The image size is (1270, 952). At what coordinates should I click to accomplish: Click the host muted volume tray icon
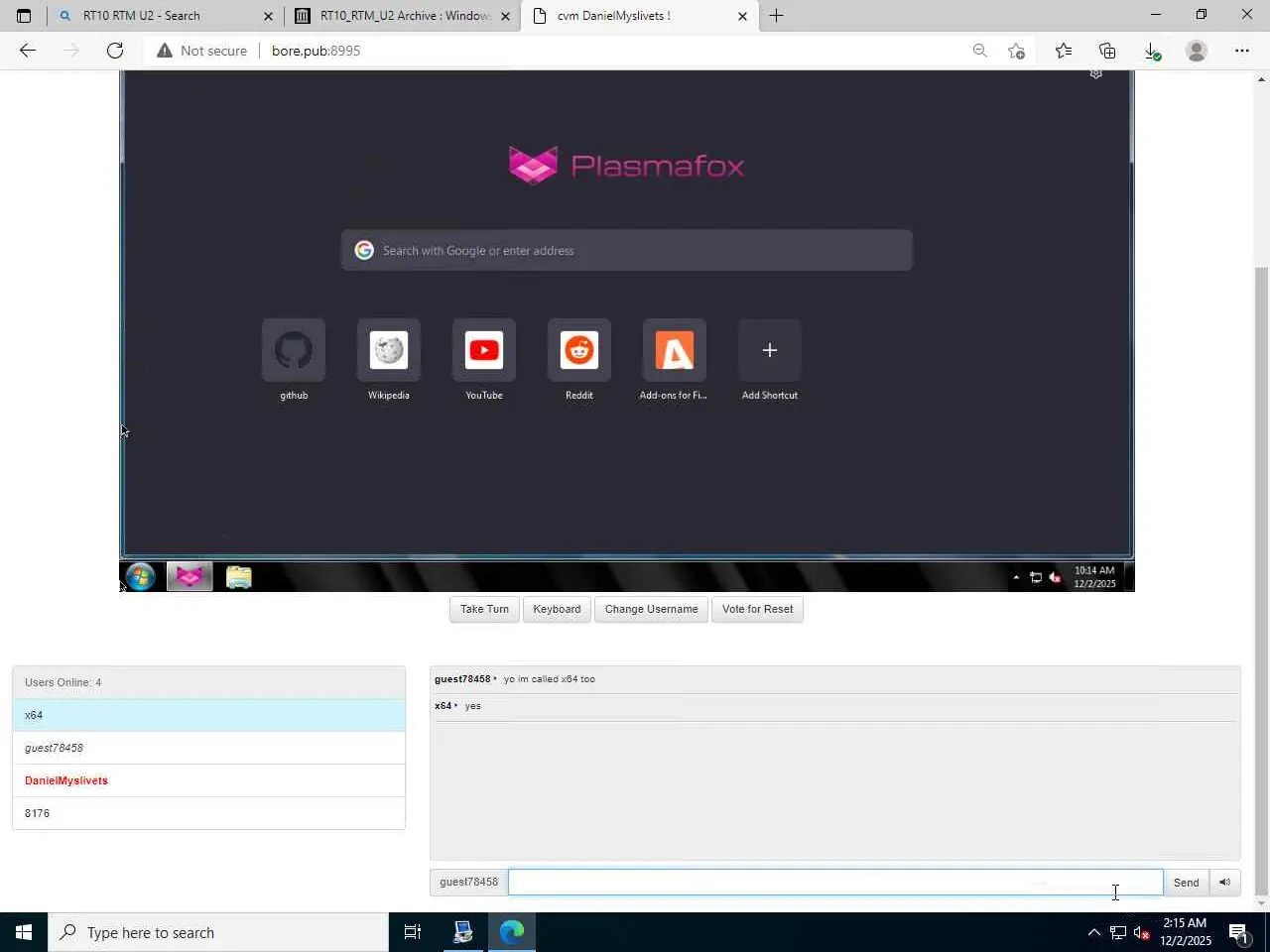coord(1142,932)
